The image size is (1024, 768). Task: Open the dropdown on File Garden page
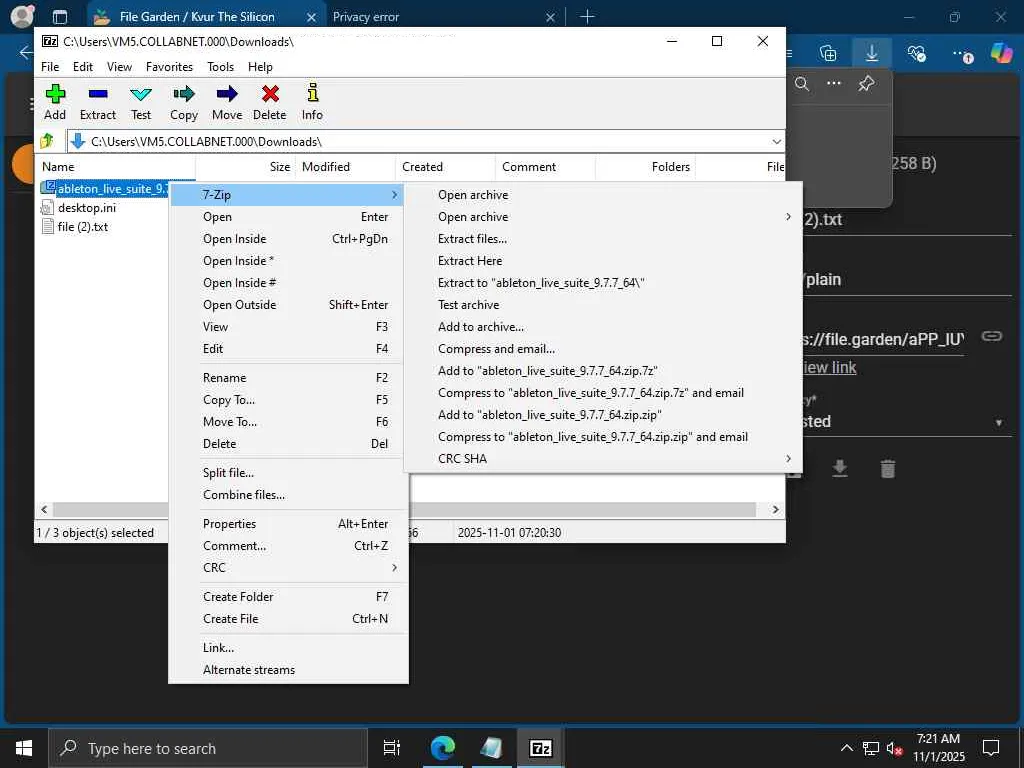click(999, 423)
